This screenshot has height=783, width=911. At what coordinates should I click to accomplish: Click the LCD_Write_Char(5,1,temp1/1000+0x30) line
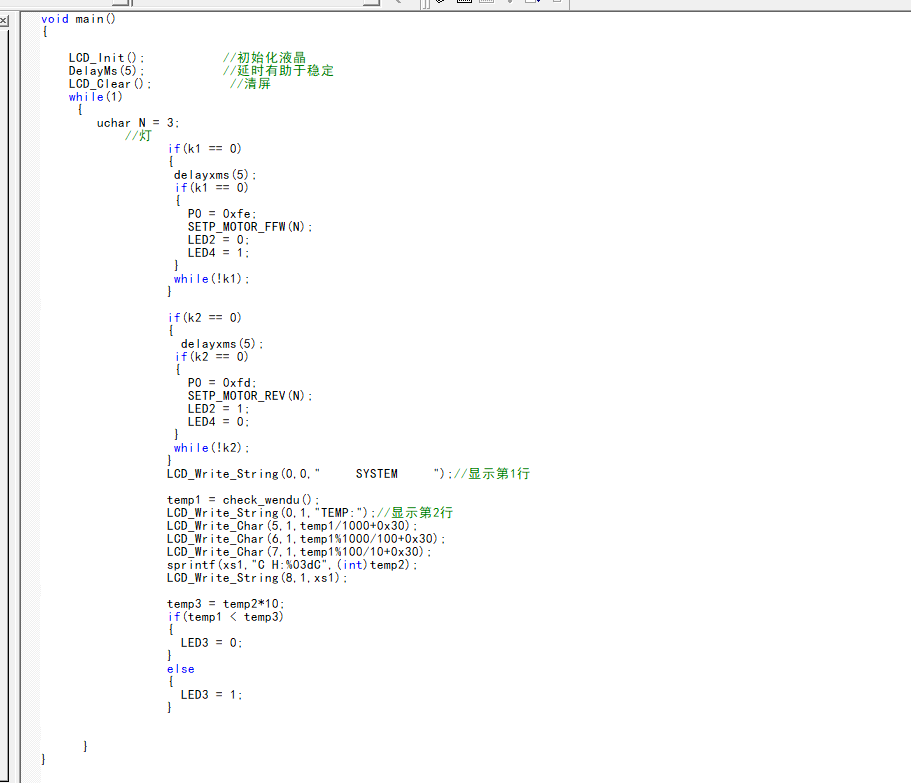[x=292, y=526]
